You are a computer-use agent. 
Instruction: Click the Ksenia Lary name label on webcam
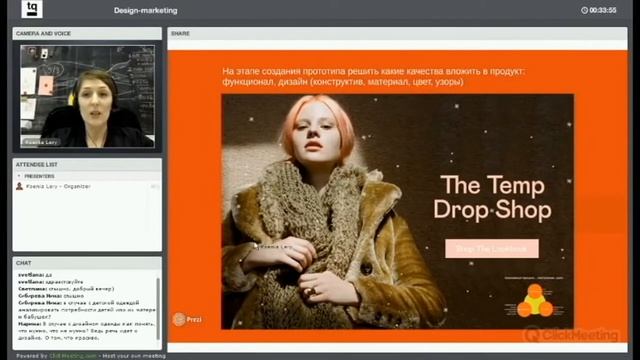pyautogui.click(x=41, y=142)
